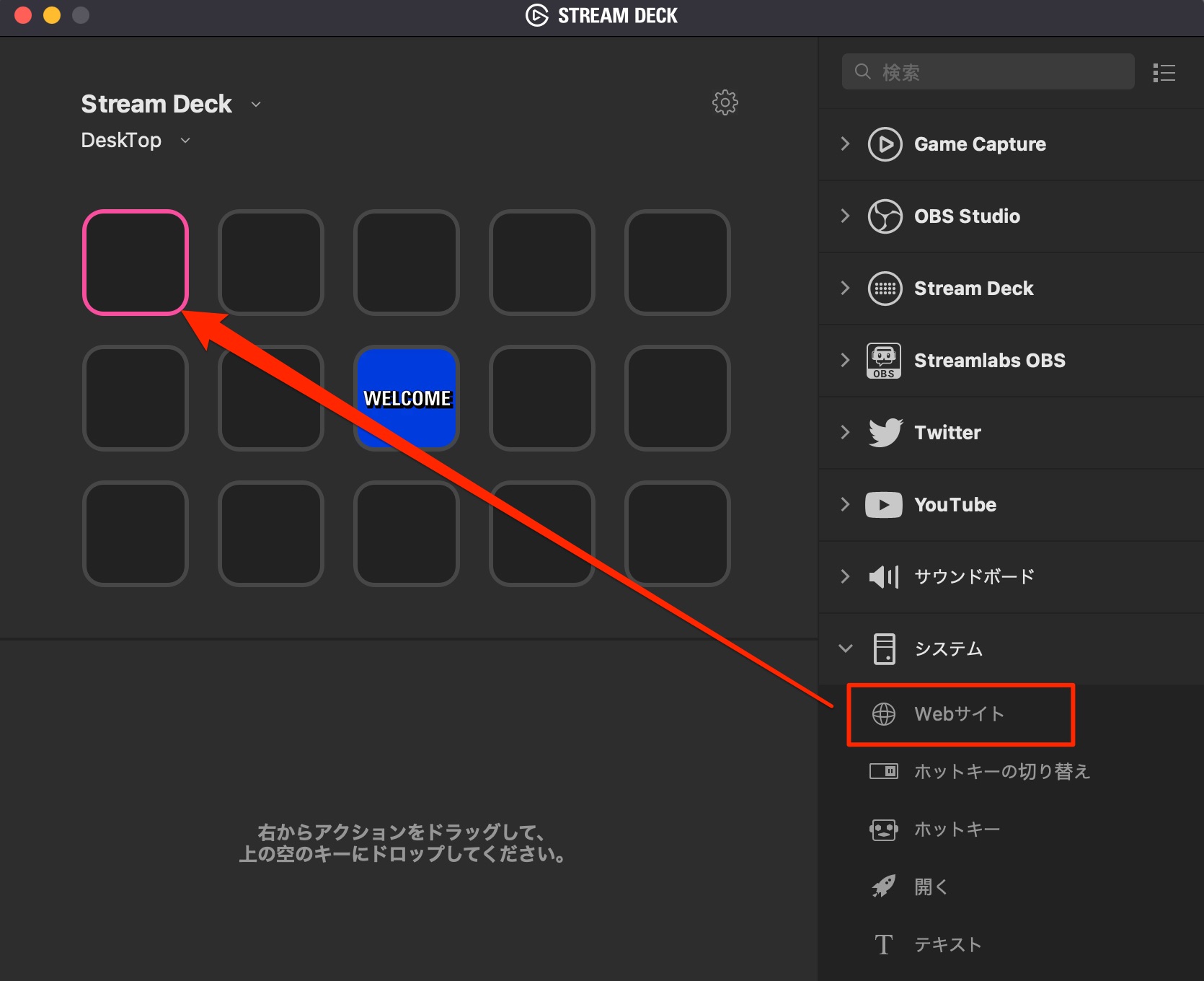Click the ホットキー keyboard icon
Image resolution: width=1204 pixels, height=981 pixels.
tap(884, 830)
